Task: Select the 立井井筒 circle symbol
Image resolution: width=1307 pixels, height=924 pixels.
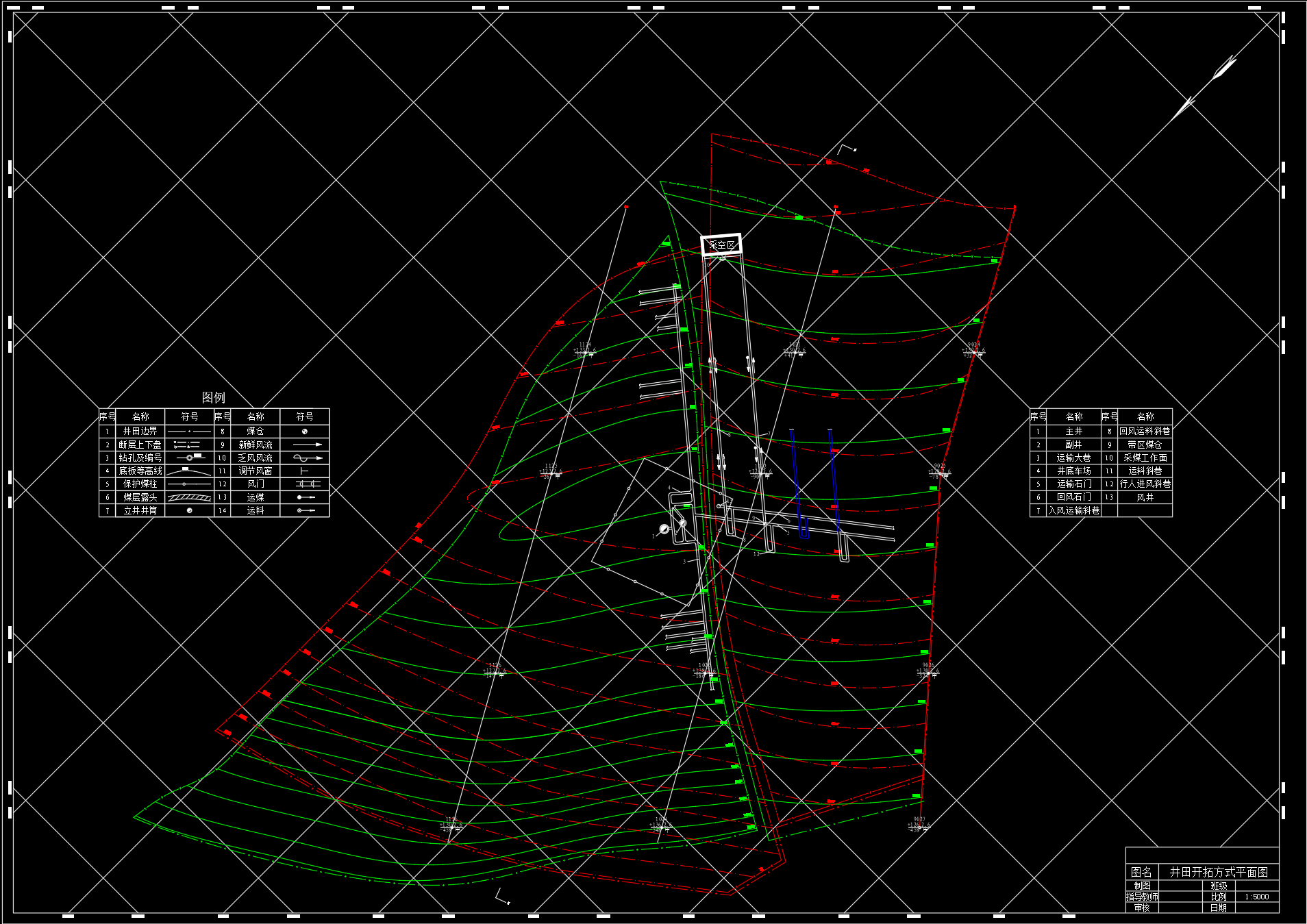Action: click(x=189, y=510)
